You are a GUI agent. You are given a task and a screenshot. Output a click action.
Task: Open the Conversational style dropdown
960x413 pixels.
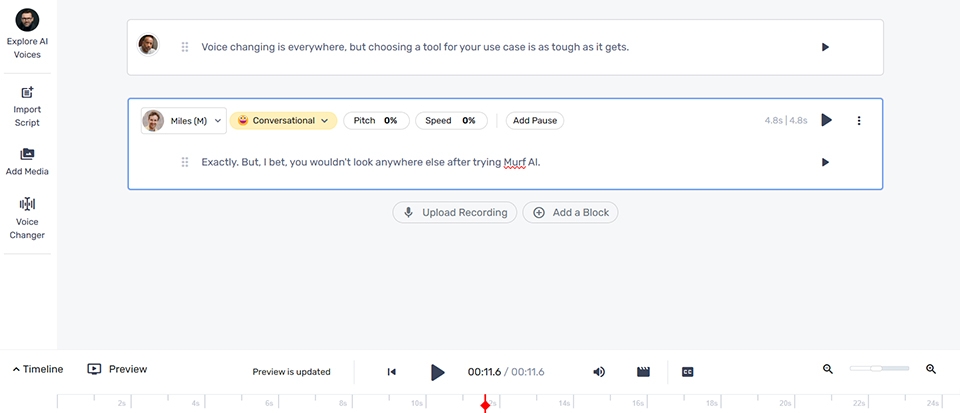click(283, 121)
